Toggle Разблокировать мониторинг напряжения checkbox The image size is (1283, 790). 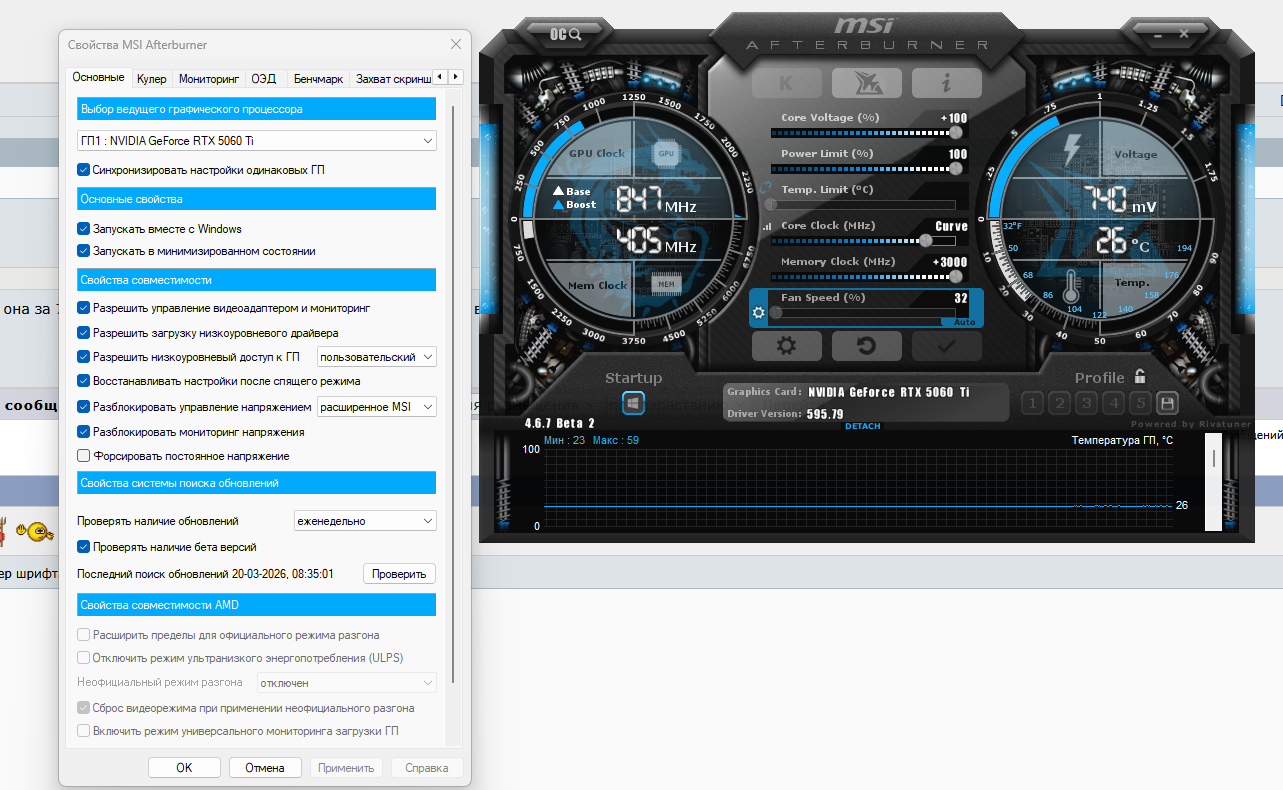pos(84,432)
